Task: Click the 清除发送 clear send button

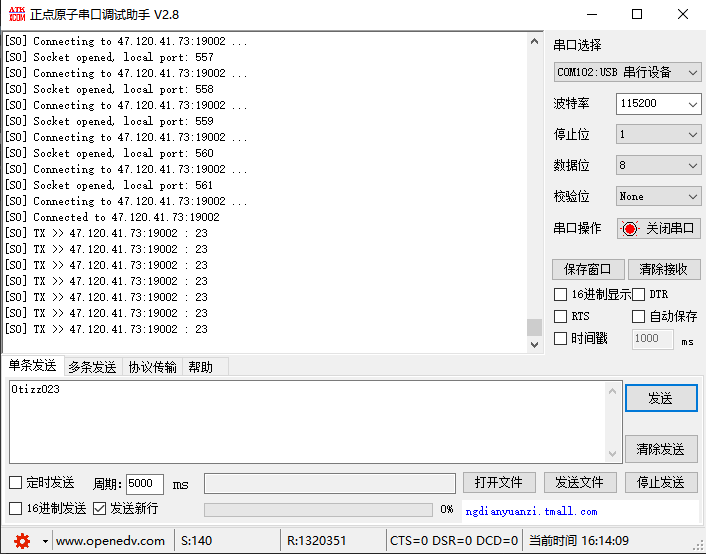Action: tap(661, 449)
